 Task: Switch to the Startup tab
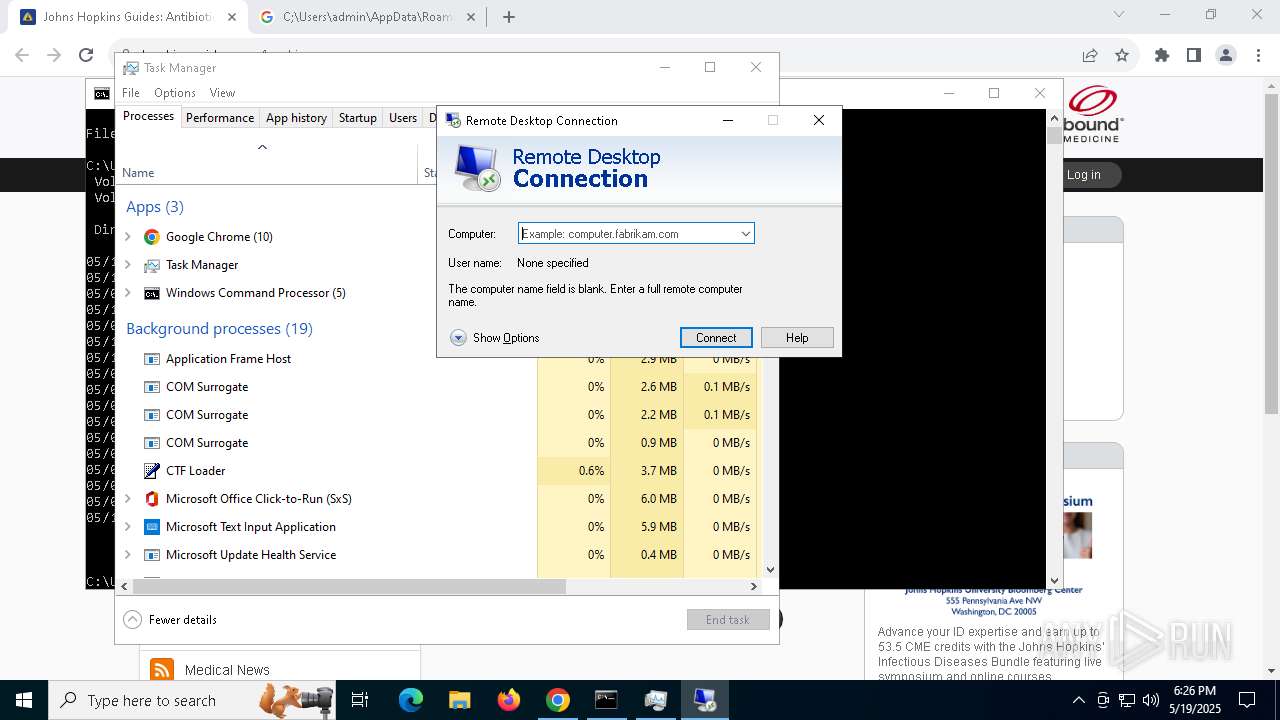pyautogui.click(x=357, y=118)
